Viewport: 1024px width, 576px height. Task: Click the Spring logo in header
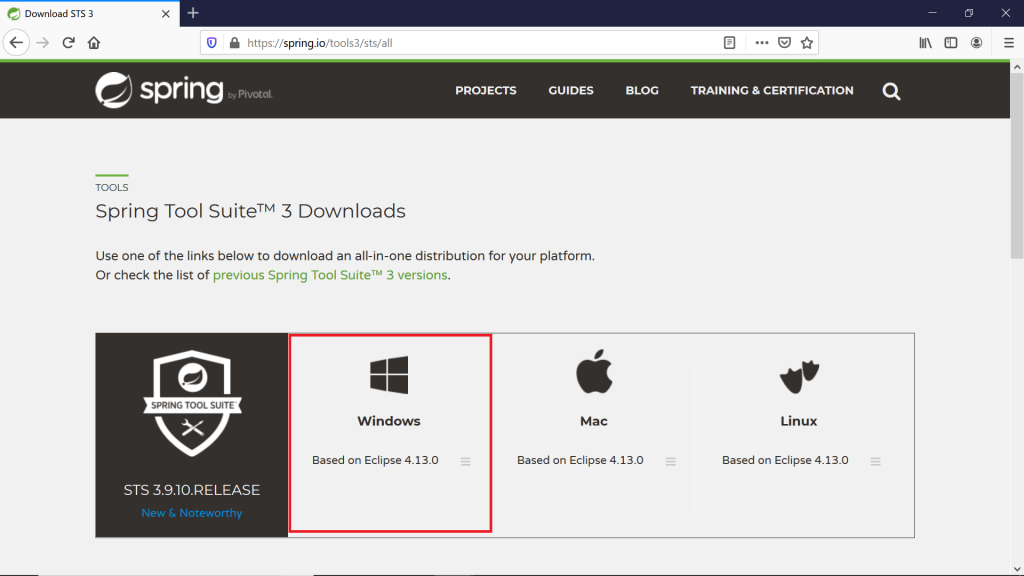pos(184,90)
